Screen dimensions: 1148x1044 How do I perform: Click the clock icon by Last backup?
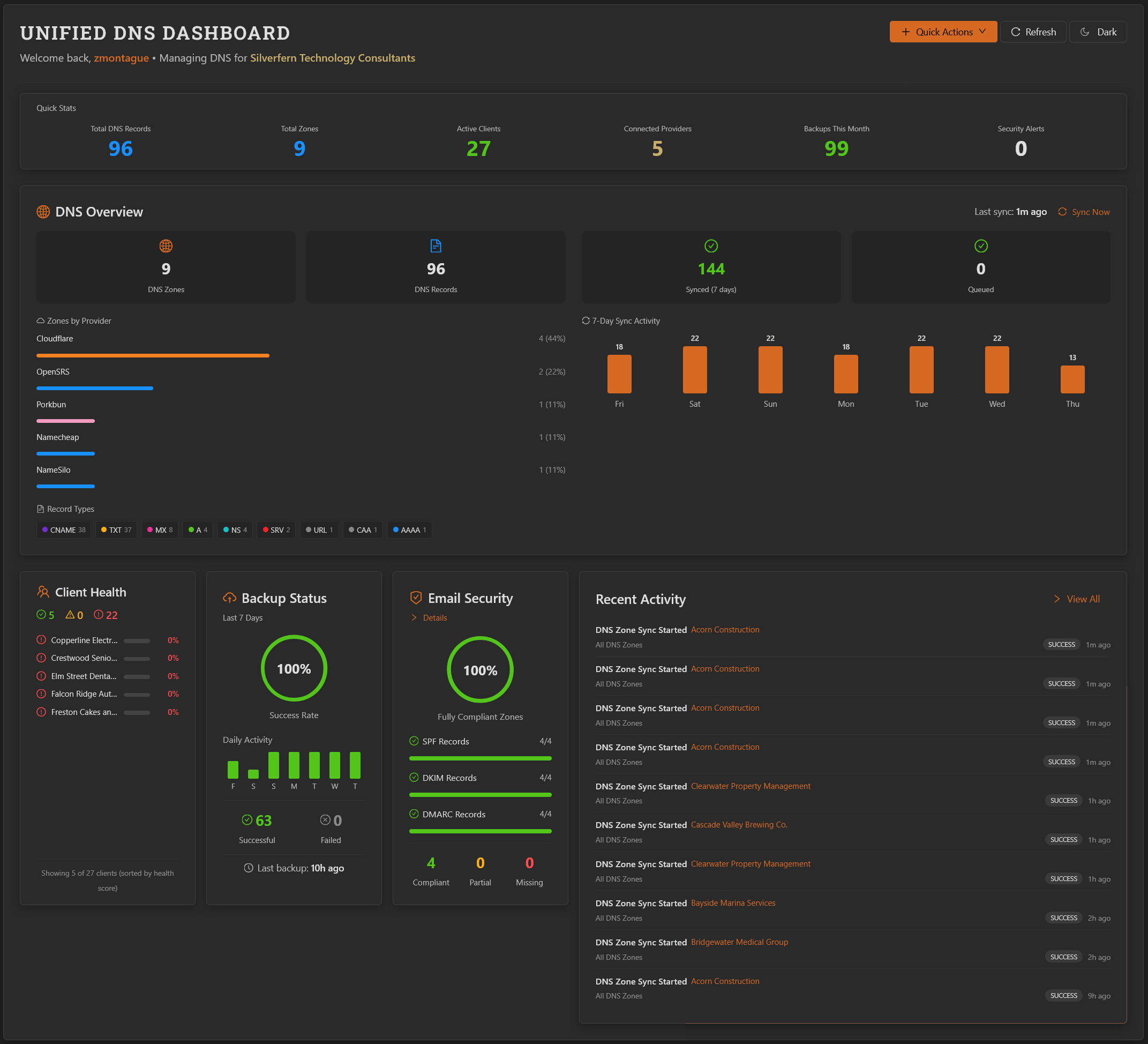(248, 868)
